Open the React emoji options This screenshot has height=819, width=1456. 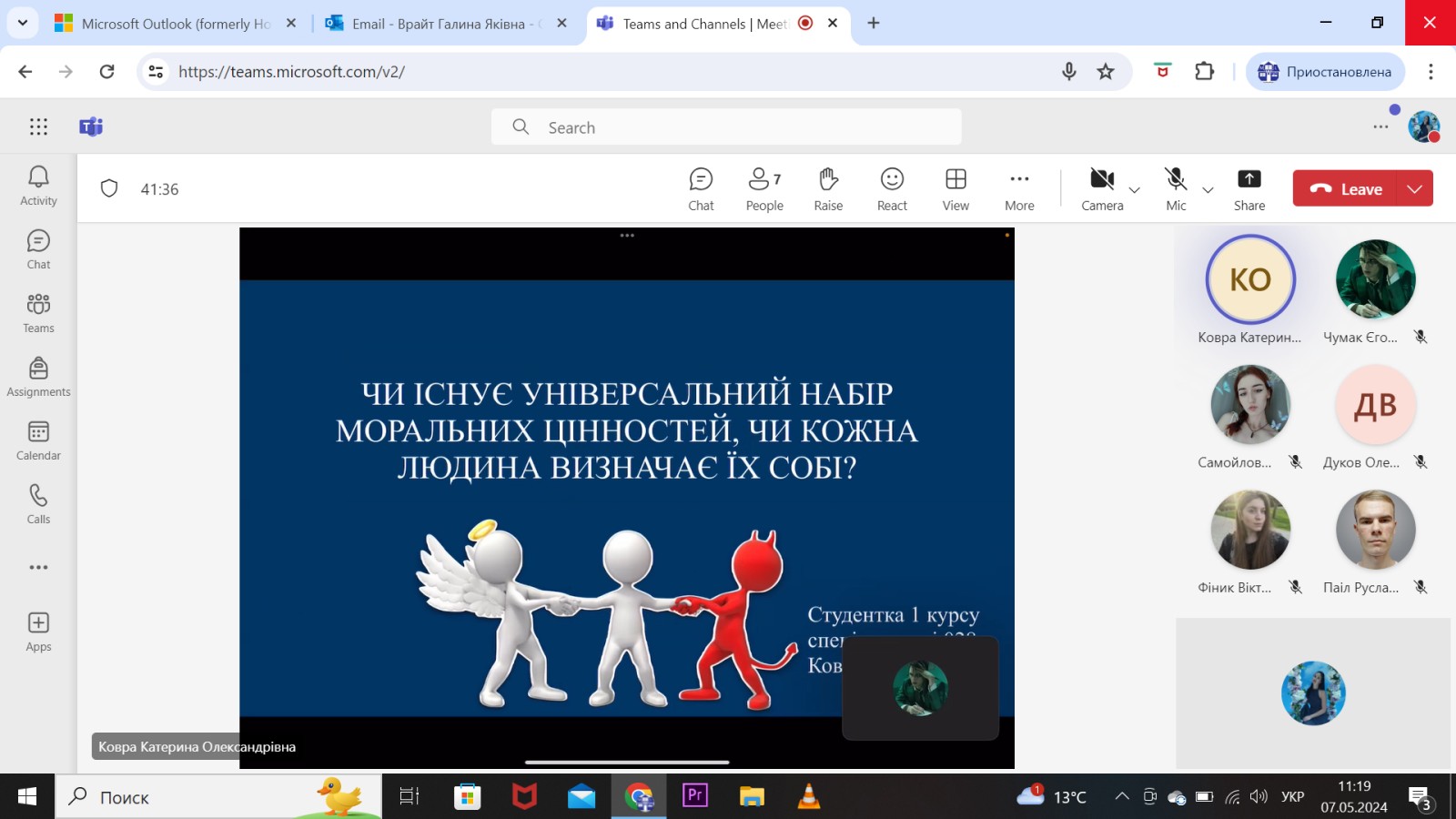[x=892, y=188]
